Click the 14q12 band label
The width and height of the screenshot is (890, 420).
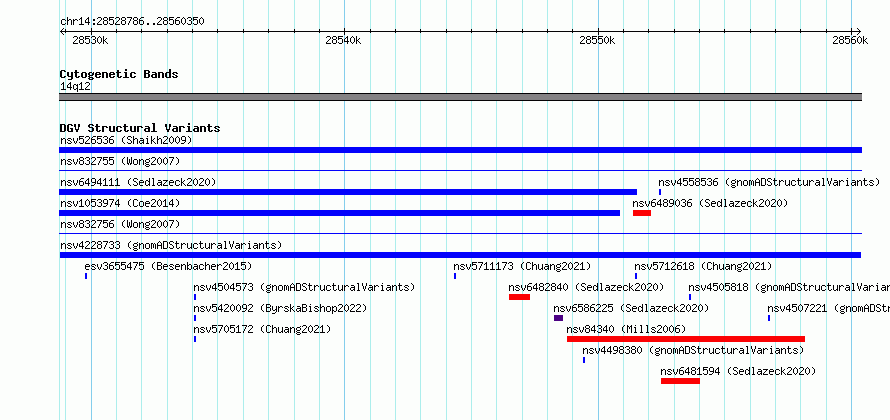point(75,86)
